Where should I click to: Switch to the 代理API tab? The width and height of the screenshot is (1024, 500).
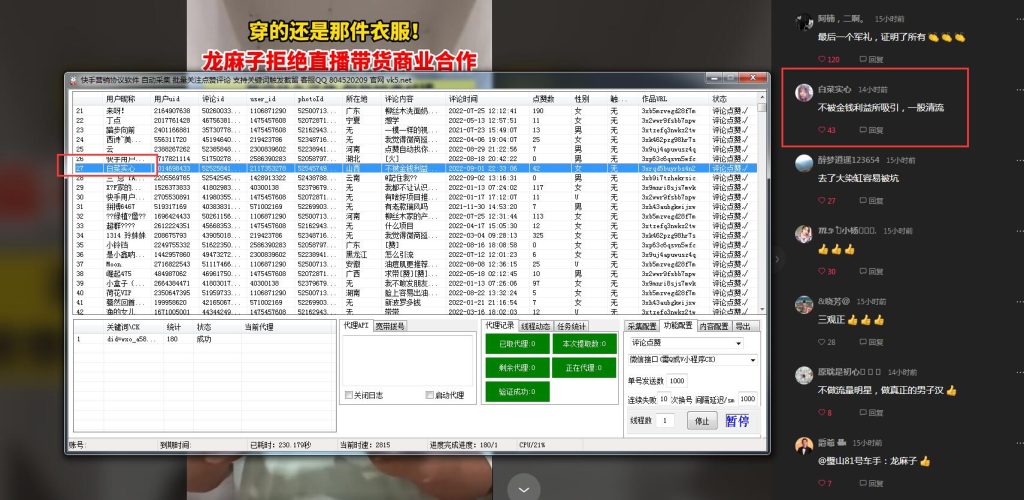(x=356, y=326)
